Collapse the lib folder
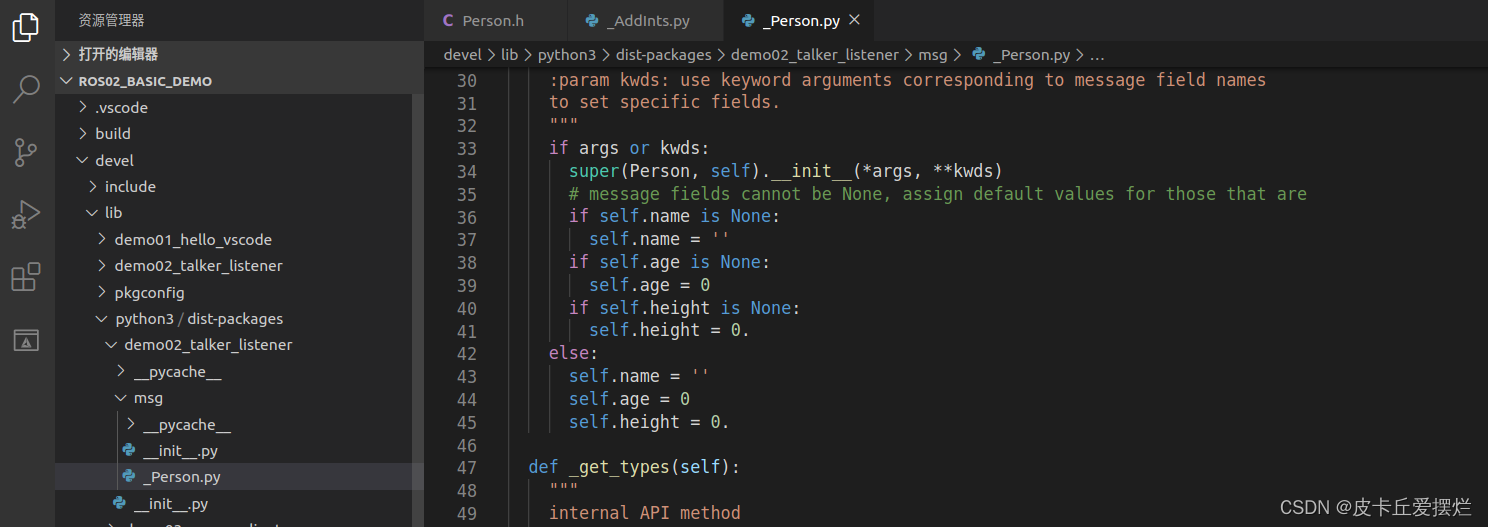The image size is (1488, 527). point(233,212)
